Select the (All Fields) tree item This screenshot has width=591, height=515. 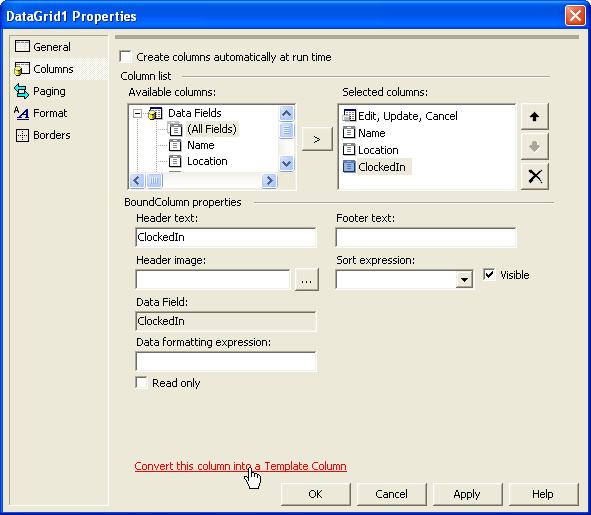212,129
